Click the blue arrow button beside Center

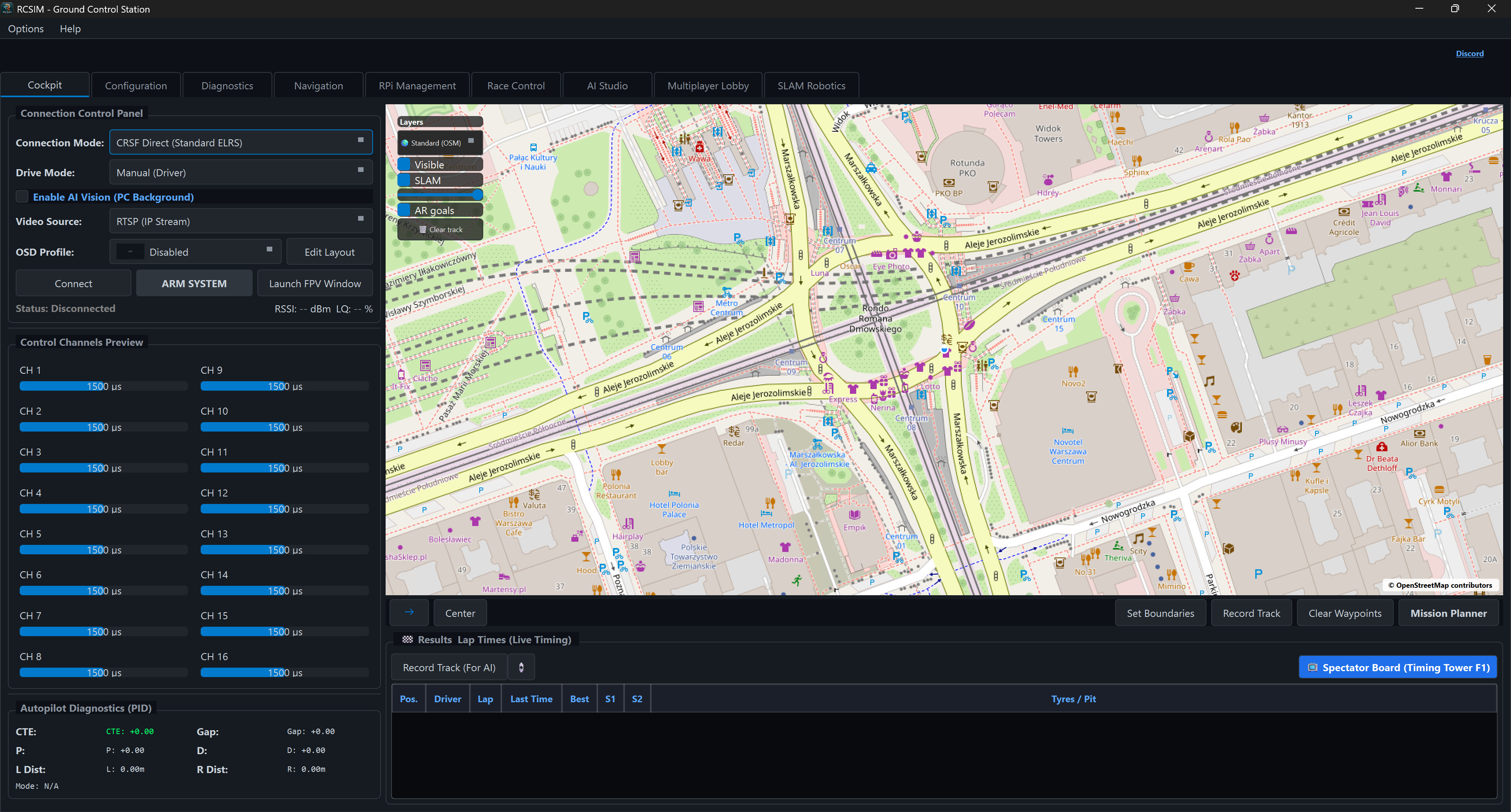coord(409,612)
